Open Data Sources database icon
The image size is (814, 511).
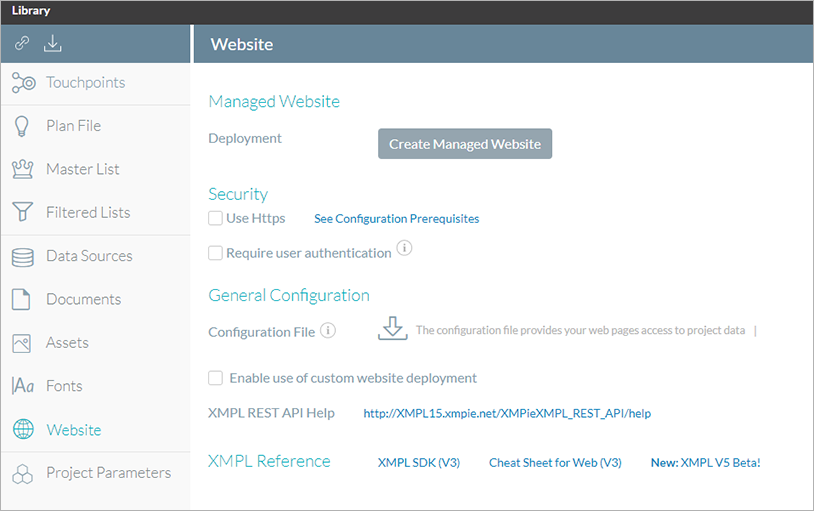tap(22, 257)
